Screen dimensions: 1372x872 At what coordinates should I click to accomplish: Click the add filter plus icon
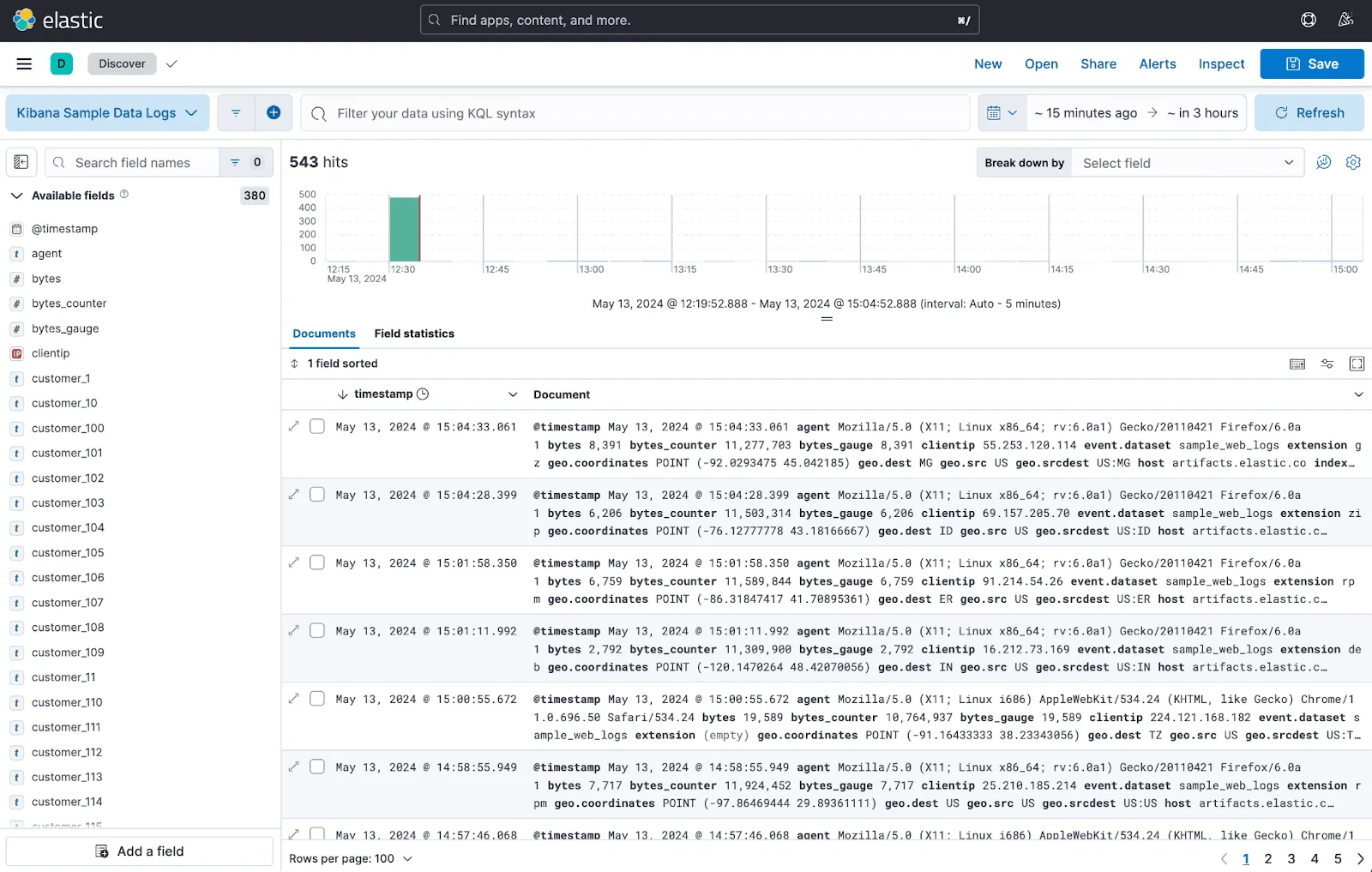pyautogui.click(x=274, y=112)
